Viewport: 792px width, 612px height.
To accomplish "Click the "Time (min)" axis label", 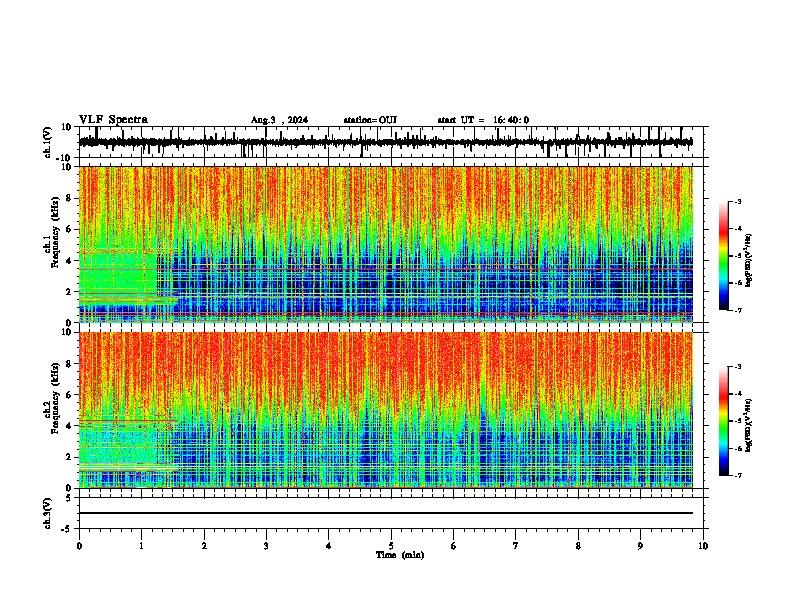I will click(x=400, y=555).
